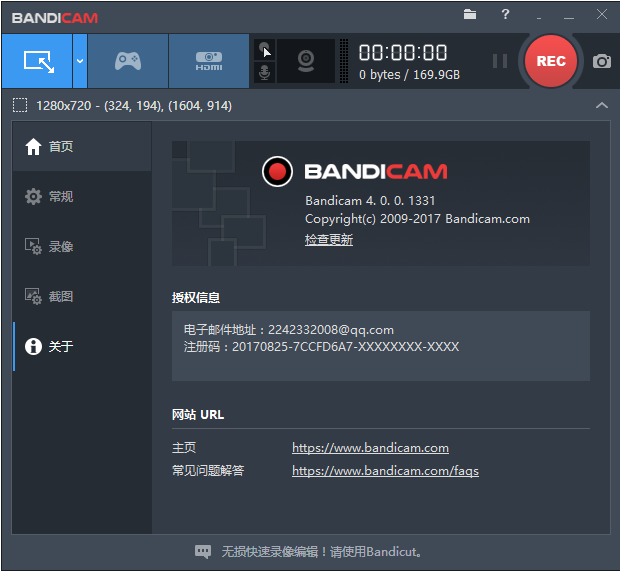Toggle microphone recording

click(x=265, y=73)
